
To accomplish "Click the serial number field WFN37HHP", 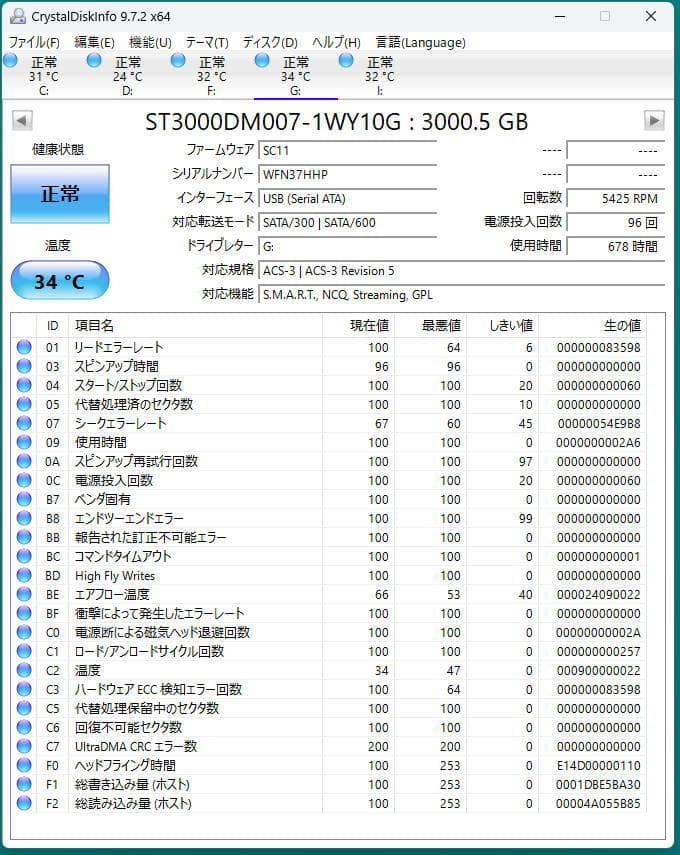I will [x=347, y=174].
